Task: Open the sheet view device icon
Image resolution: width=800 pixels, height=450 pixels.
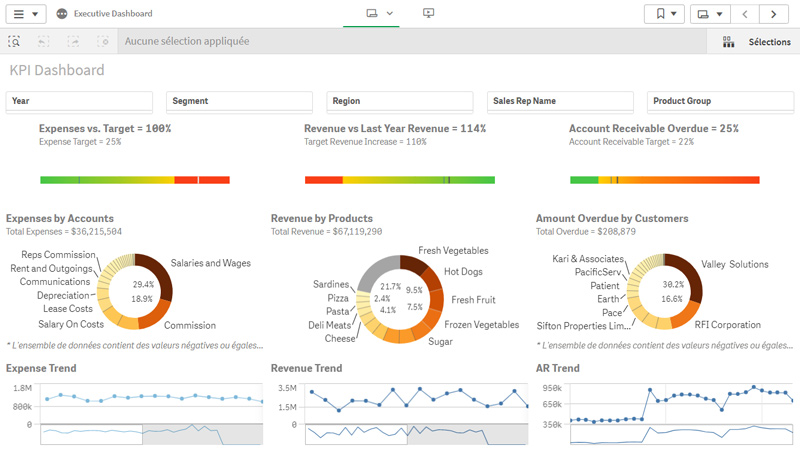Action: (372, 13)
